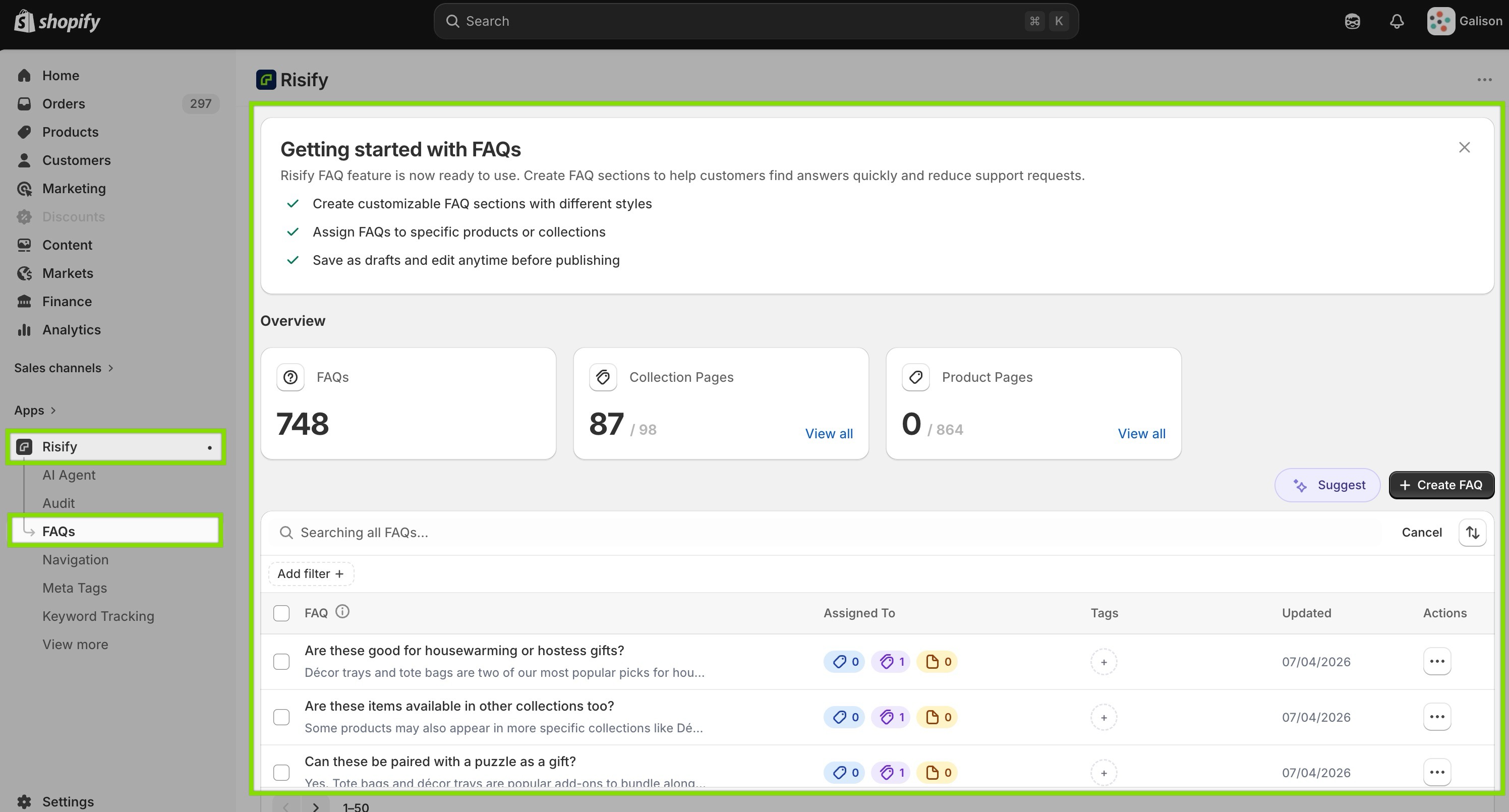The image size is (1509, 812).
Task: Click the FAQs overview card icon
Action: (x=290, y=377)
